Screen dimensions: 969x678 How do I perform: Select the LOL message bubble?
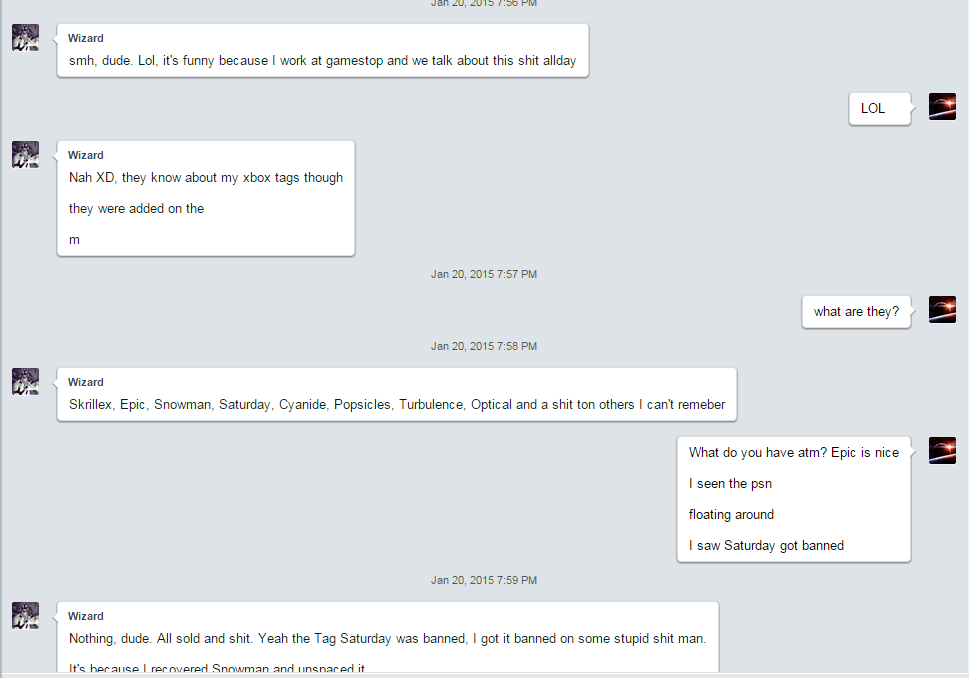[x=879, y=109]
